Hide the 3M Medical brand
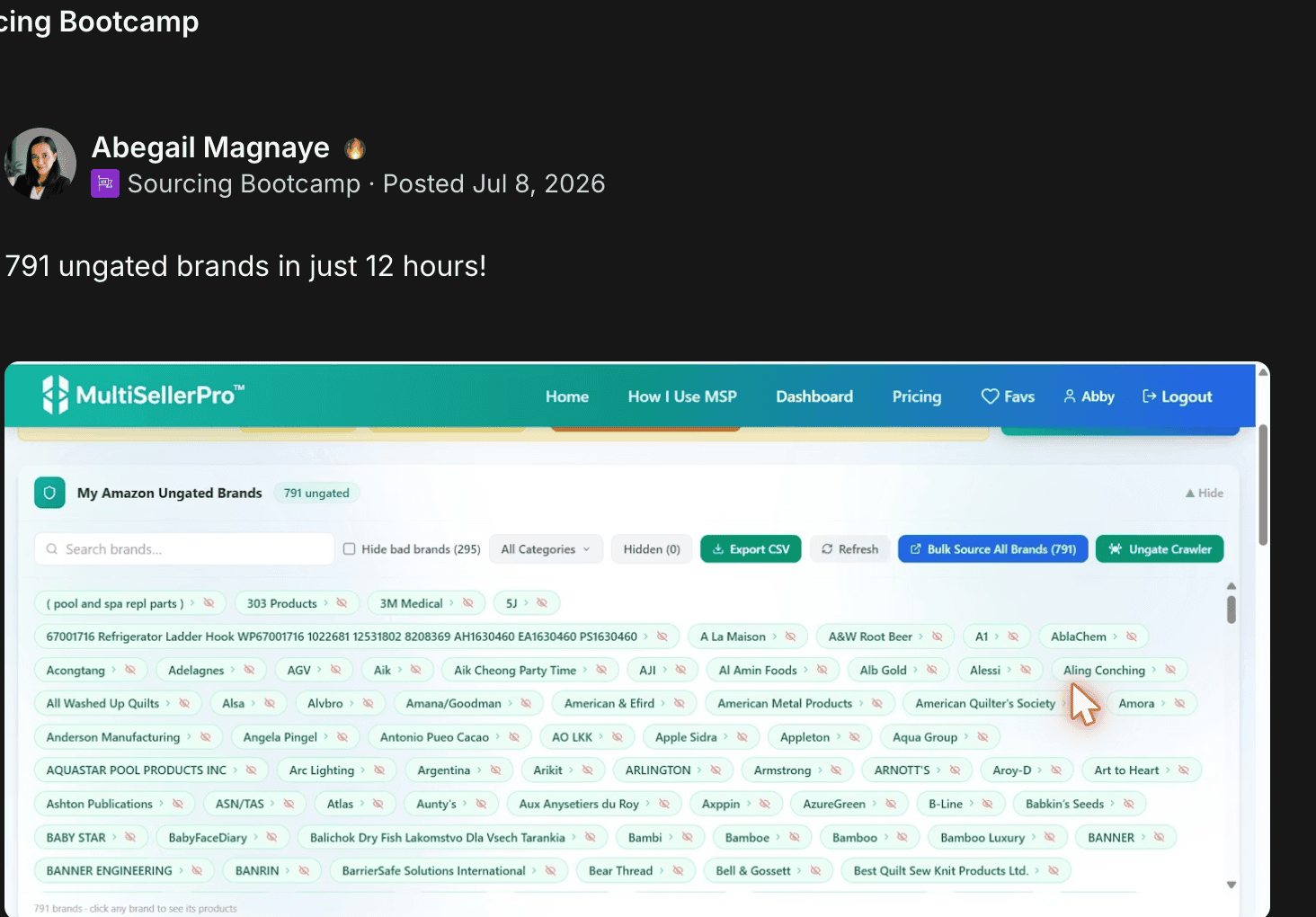 [467, 603]
